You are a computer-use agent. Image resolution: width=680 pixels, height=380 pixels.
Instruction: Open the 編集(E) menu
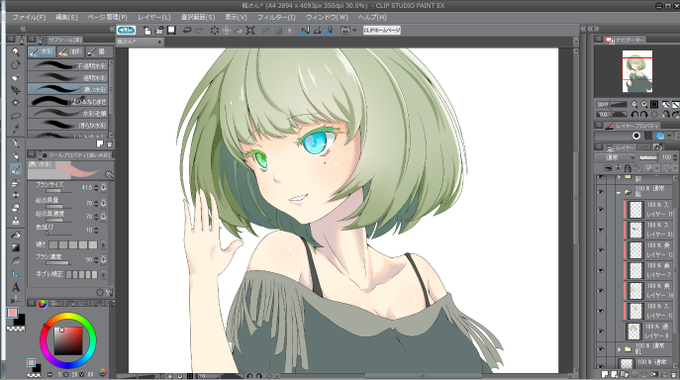[66, 17]
